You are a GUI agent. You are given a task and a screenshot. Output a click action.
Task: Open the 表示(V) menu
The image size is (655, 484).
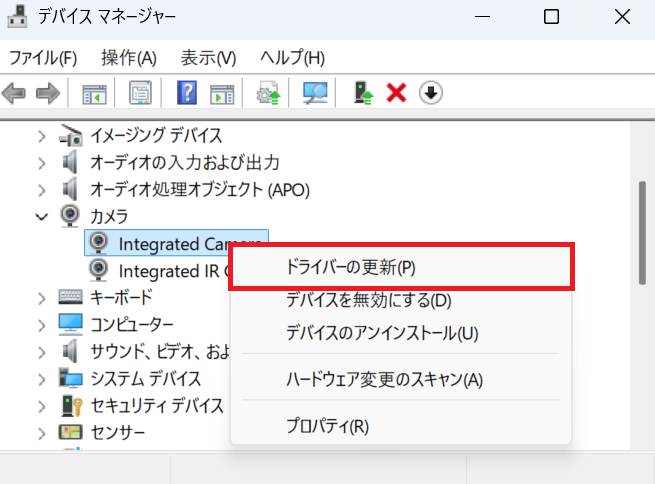click(208, 58)
